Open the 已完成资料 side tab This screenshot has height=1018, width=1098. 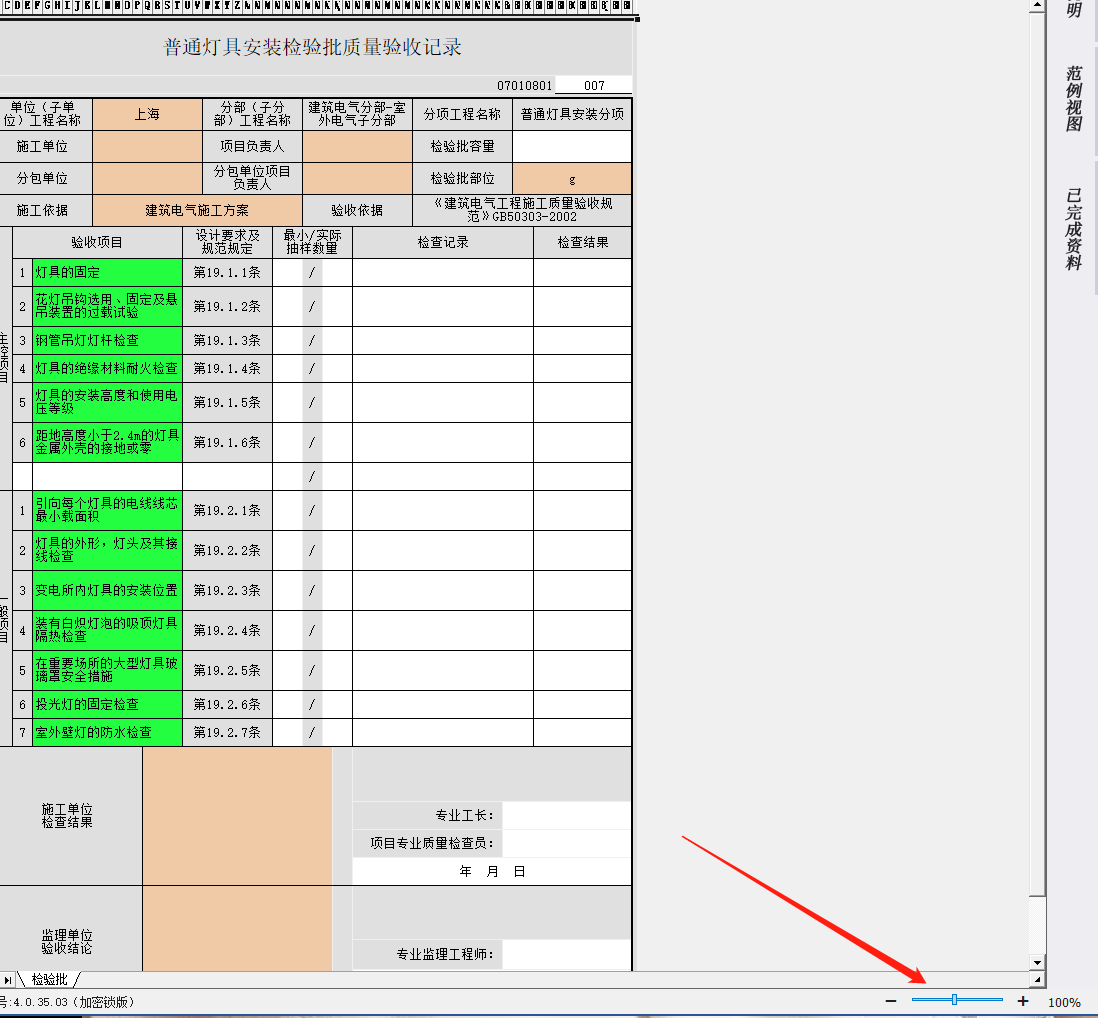(x=1073, y=229)
